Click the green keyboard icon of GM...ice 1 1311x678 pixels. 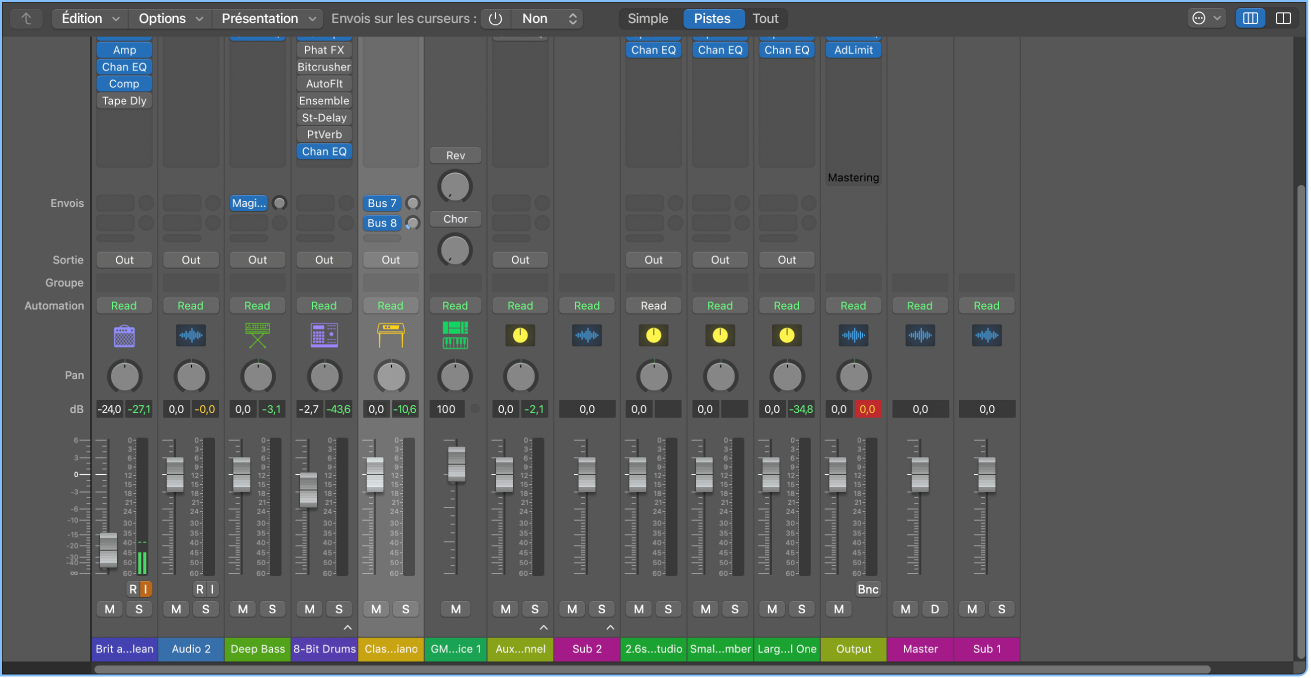tap(455, 336)
